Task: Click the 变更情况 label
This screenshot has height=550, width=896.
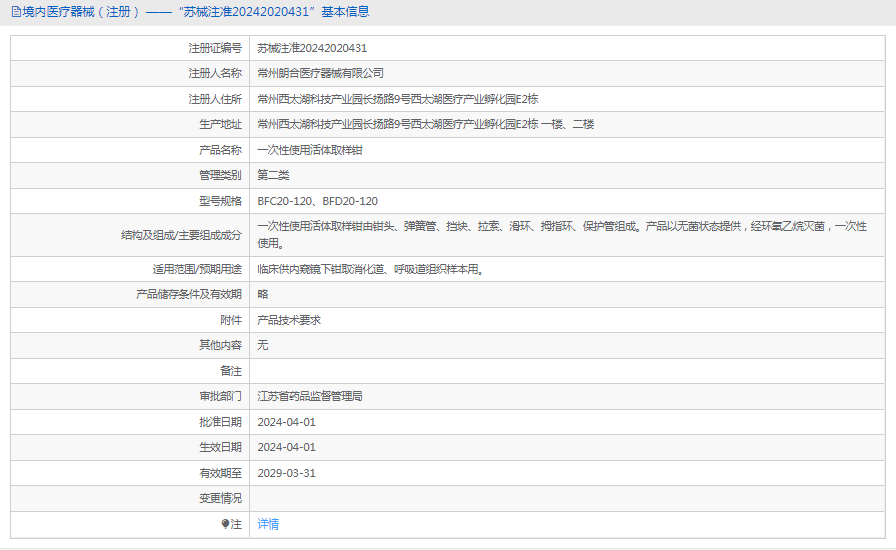Action: coord(220,498)
